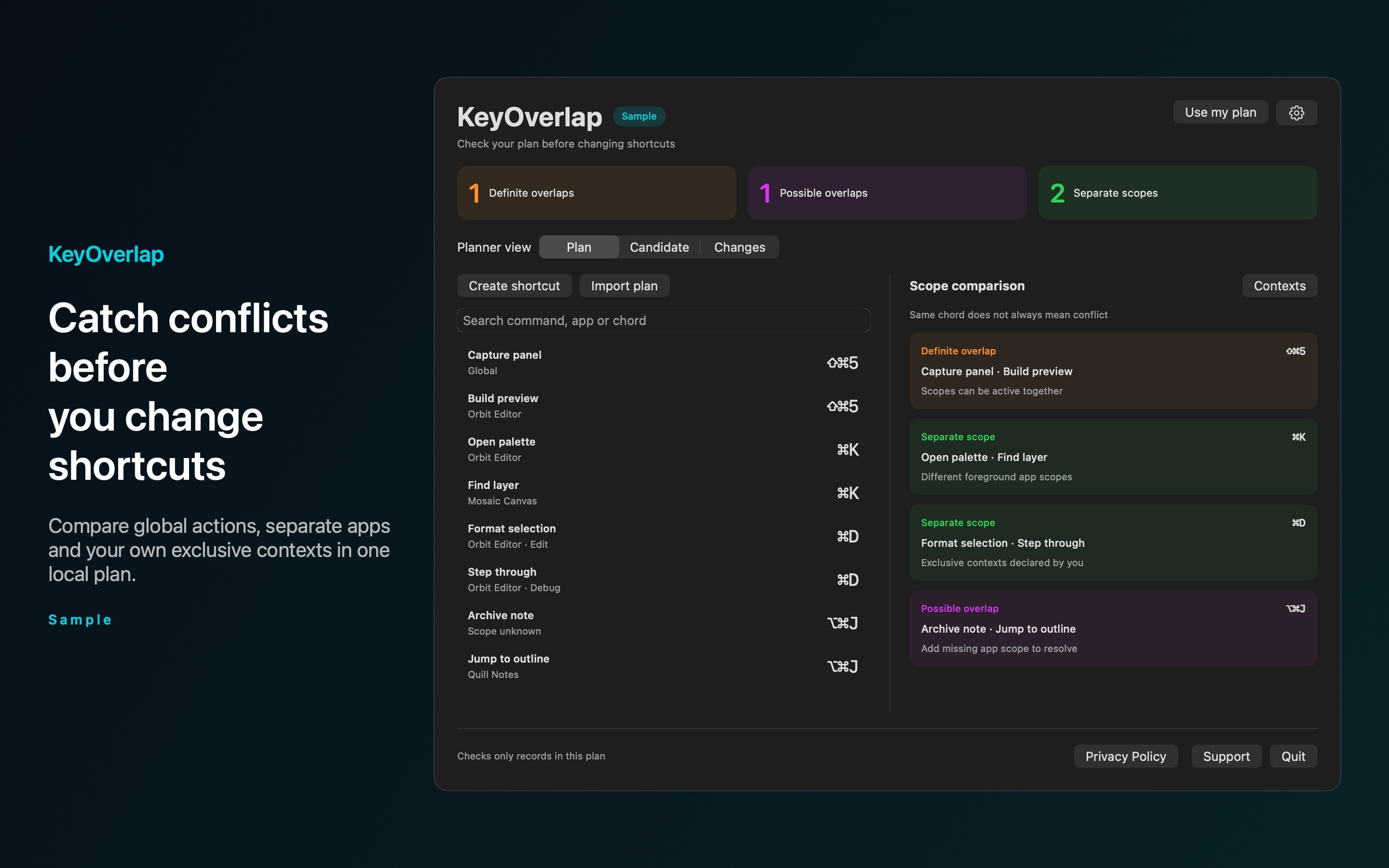The width and height of the screenshot is (1389, 868).
Task: Select the Capture panel shortcut row
Action: pos(664,363)
